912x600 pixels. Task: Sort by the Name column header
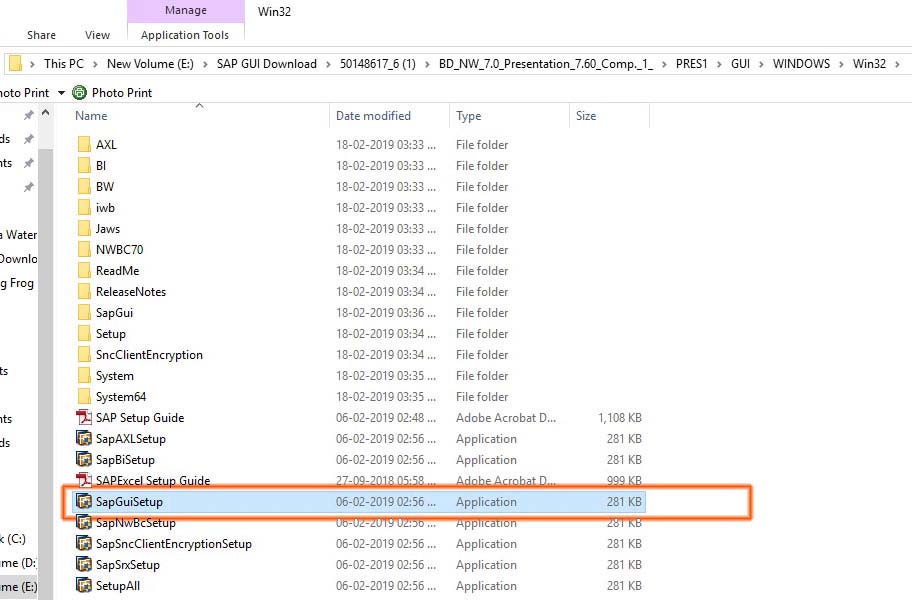click(x=91, y=116)
